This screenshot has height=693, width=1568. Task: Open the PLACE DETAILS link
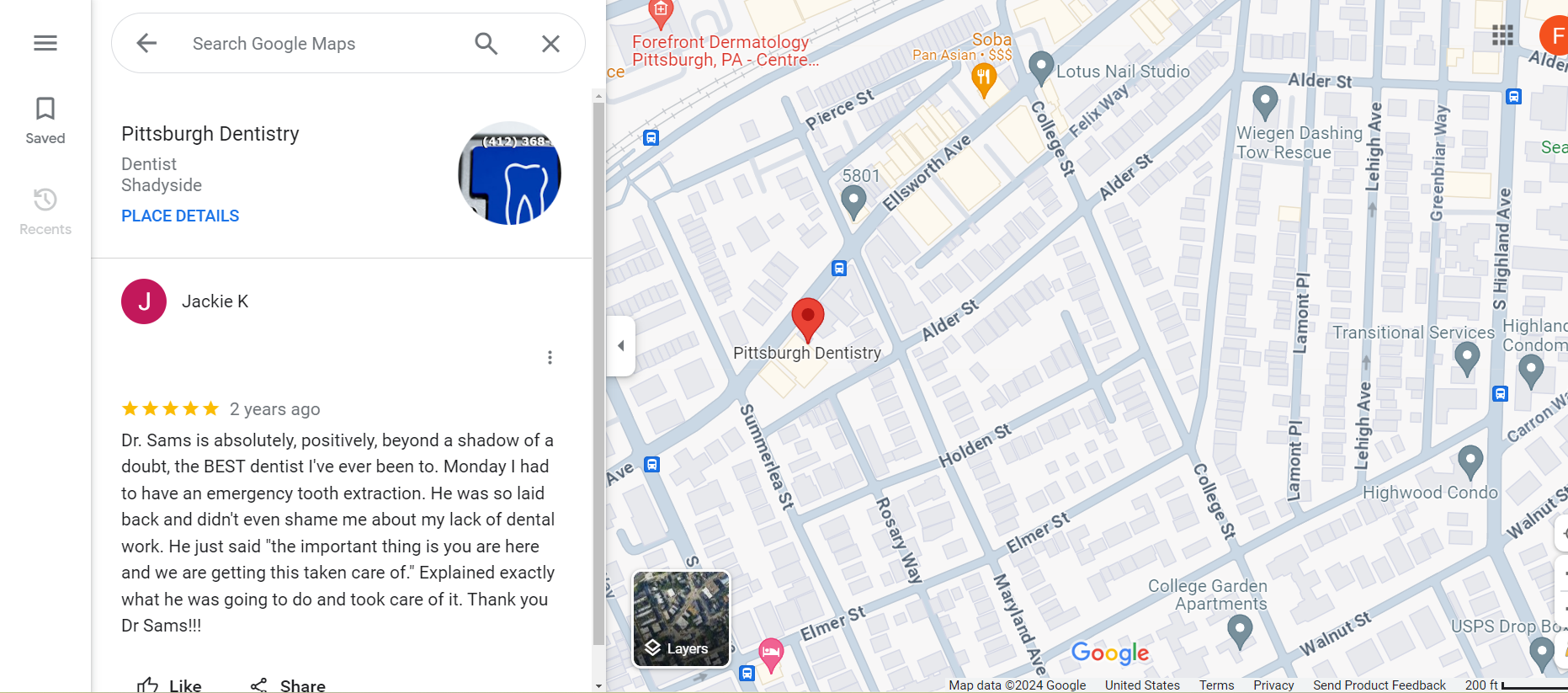[180, 216]
